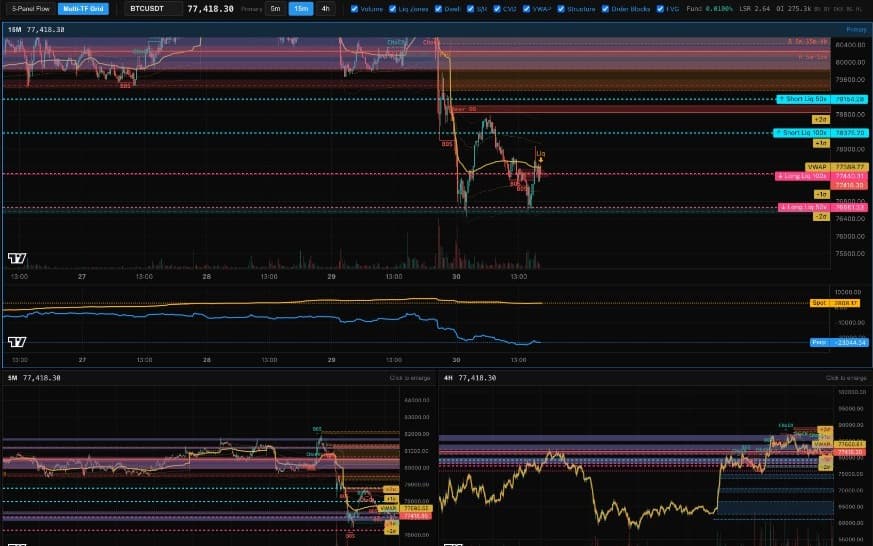Click the 80000.00 price axis label in 15M chart

click(x=850, y=62)
